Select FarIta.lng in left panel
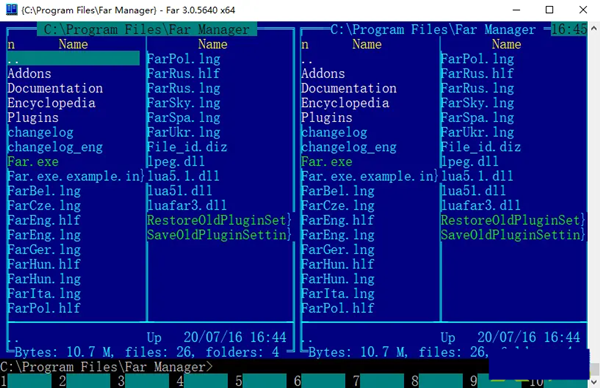 tap(44, 293)
